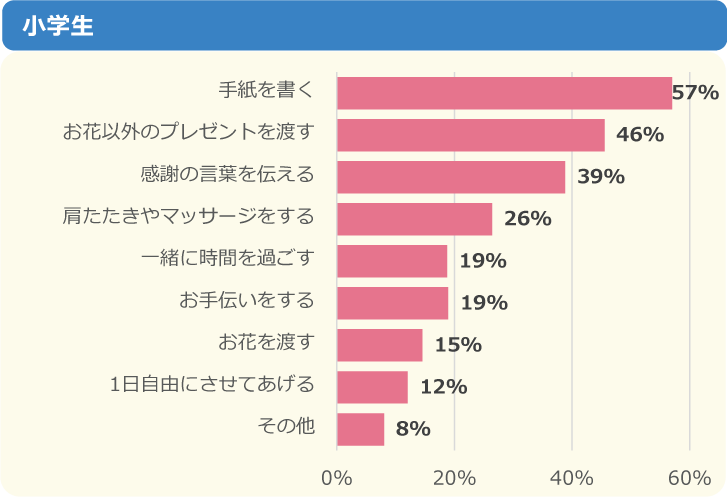Screen dimensions: 727x498
Task: Click the 感謝の言葉を伝える label
Action: (228, 174)
